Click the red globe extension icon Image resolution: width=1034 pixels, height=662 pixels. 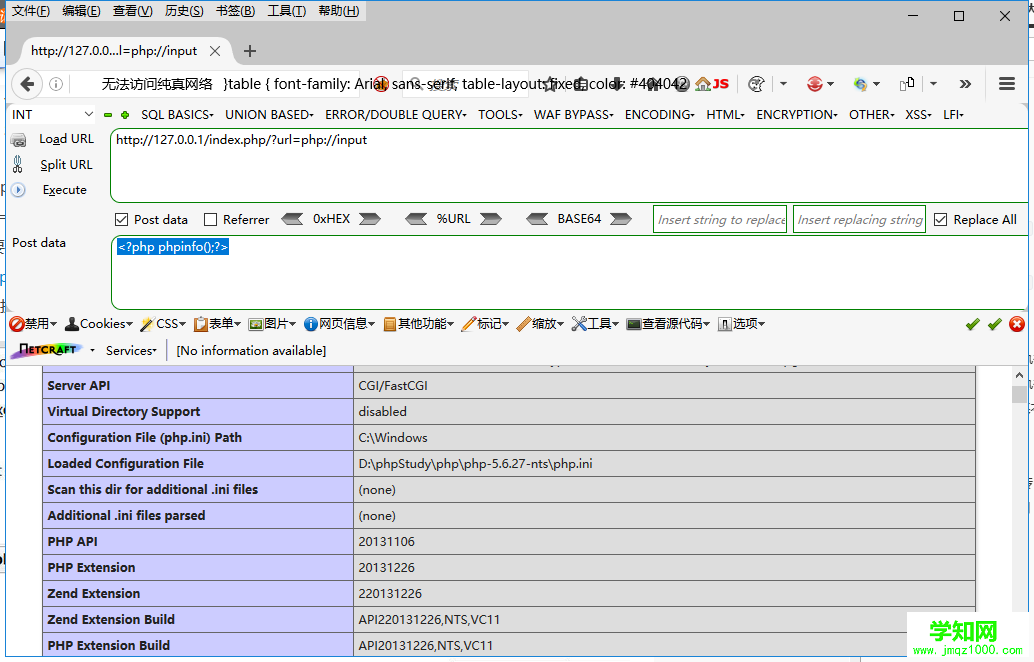click(x=815, y=84)
